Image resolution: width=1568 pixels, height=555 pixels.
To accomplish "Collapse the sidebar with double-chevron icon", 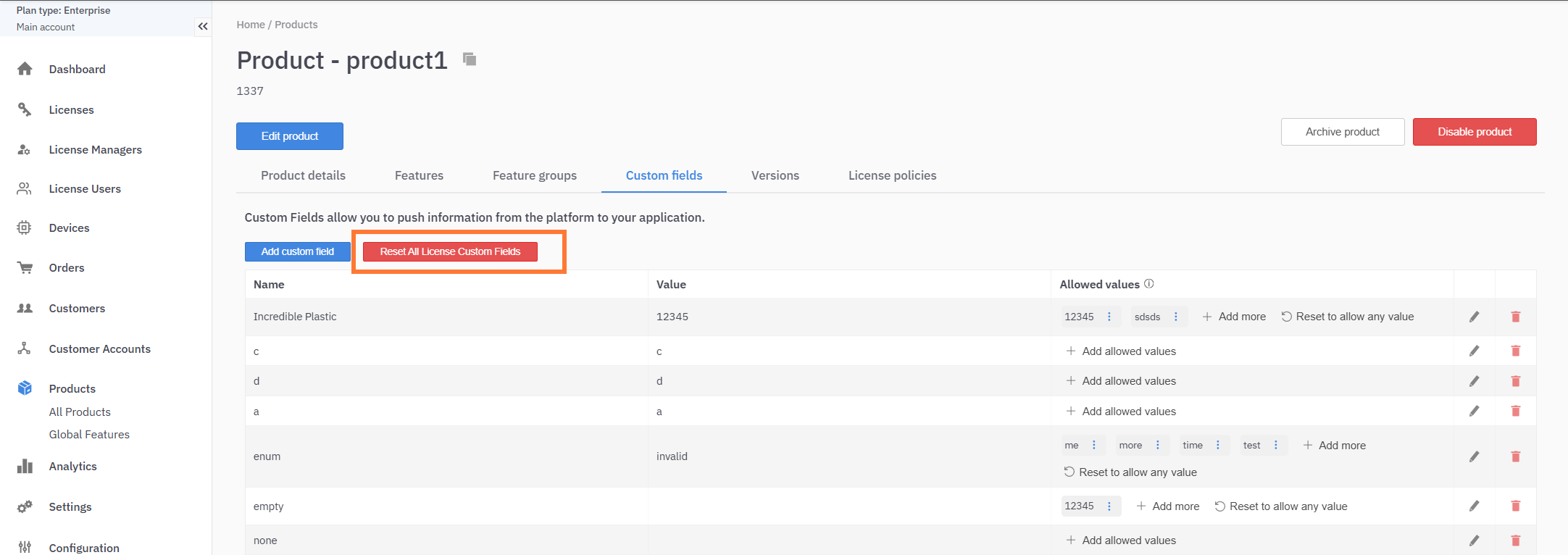I will [x=203, y=27].
